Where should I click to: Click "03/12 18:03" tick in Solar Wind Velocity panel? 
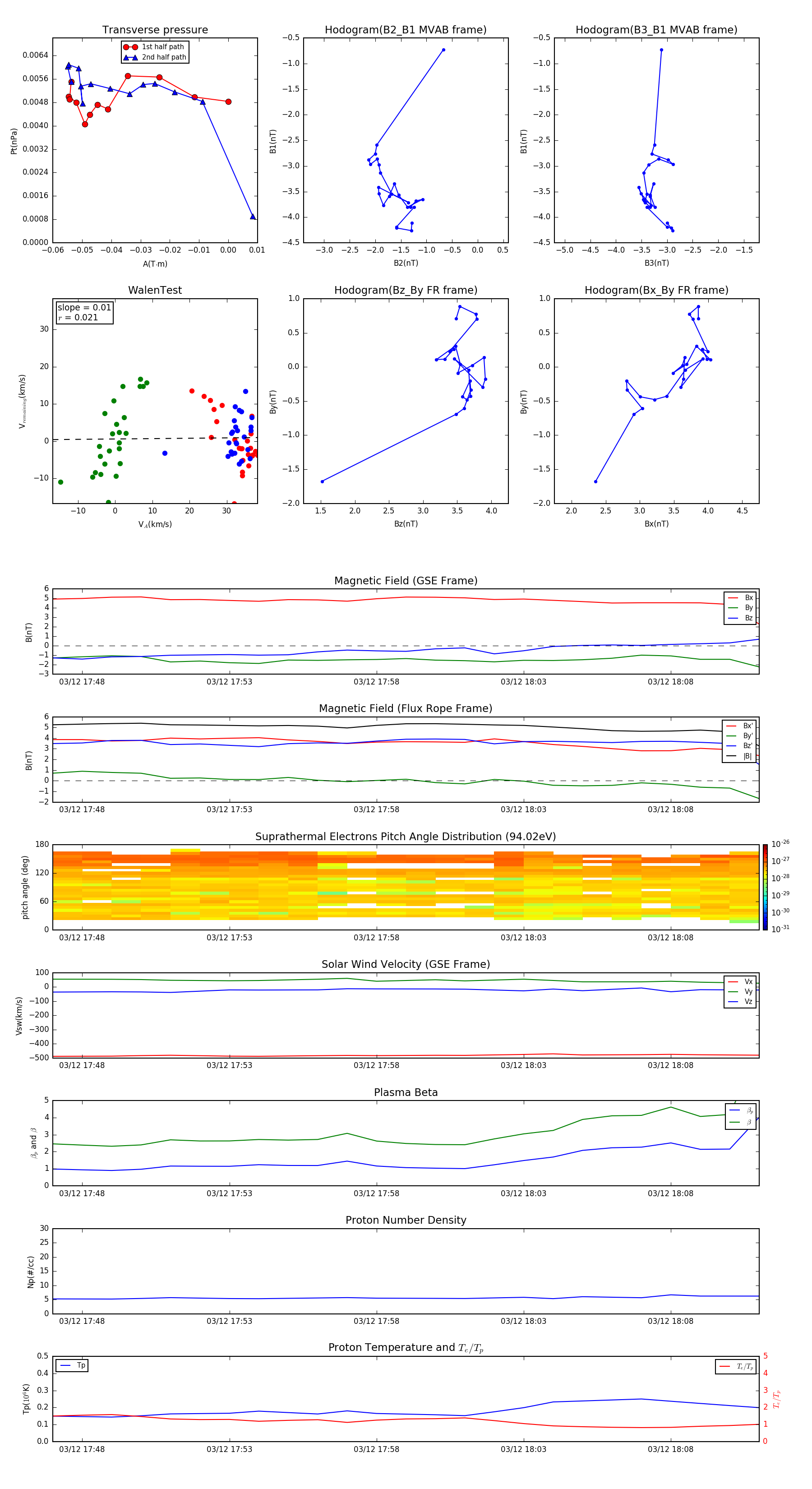524,1065
